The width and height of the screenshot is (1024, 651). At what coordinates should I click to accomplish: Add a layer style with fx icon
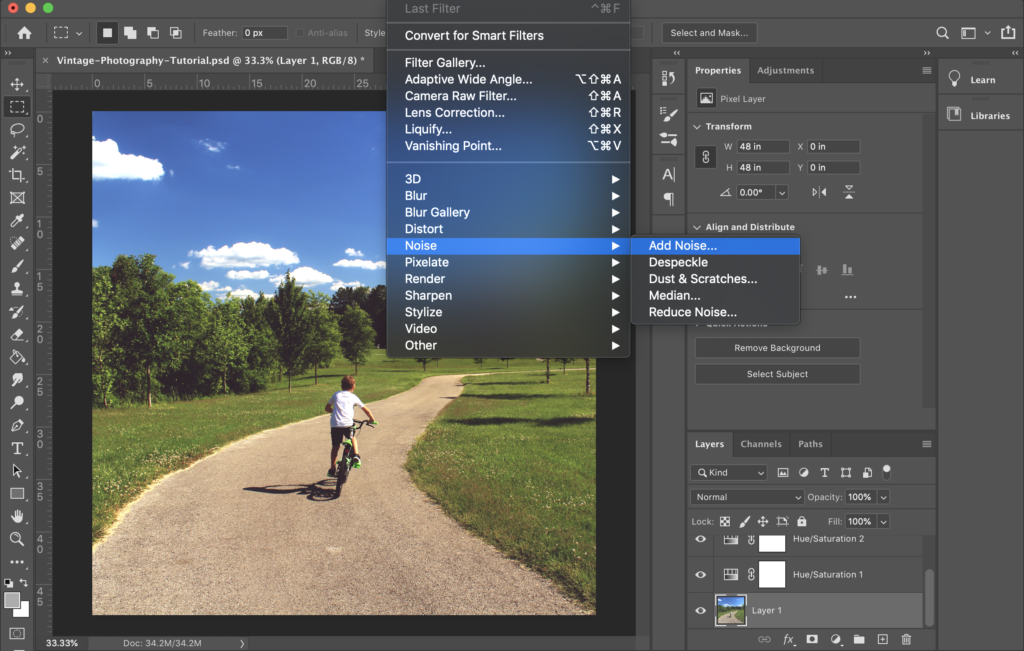coord(788,639)
